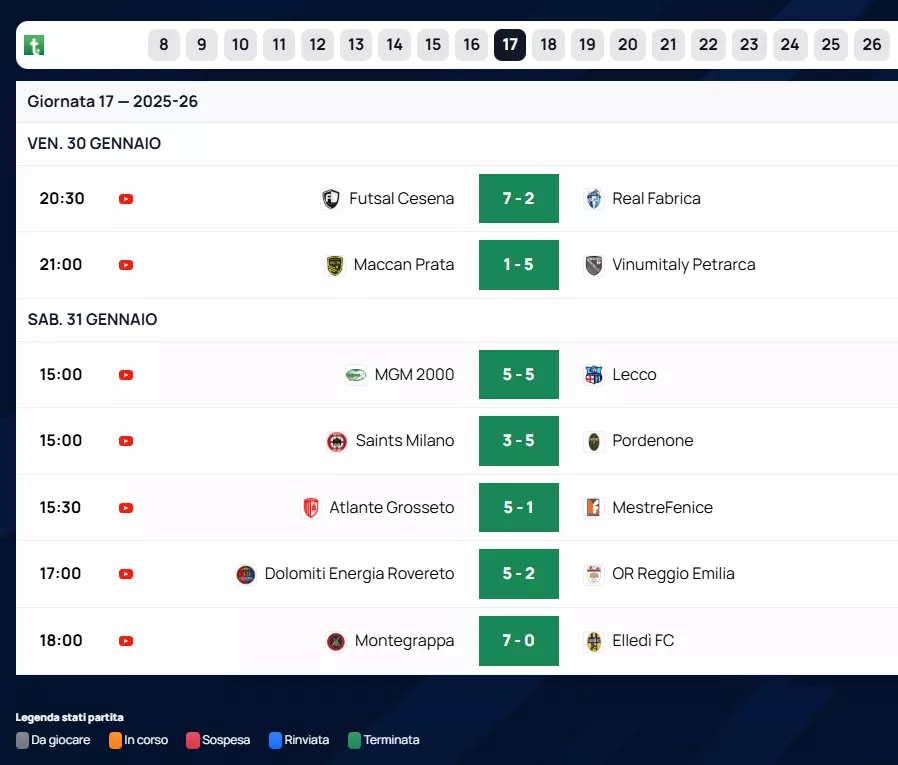Play YouTube stream for MGM 2000 match
Viewport: 898px width, 765px height.
[x=126, y=375]
